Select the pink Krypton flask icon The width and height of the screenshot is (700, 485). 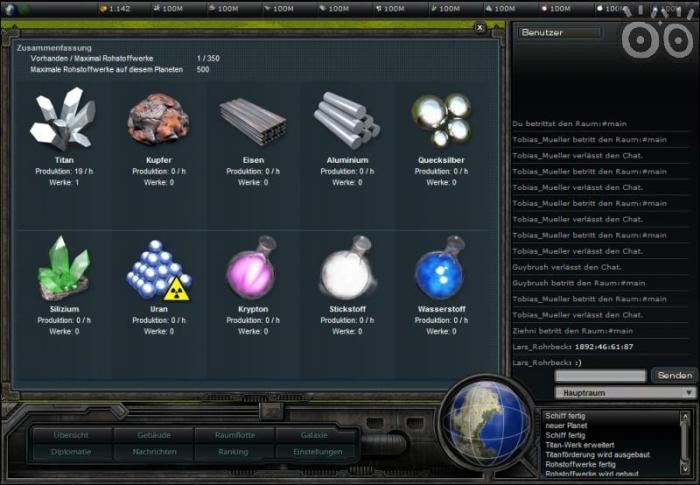click(251, 268)
